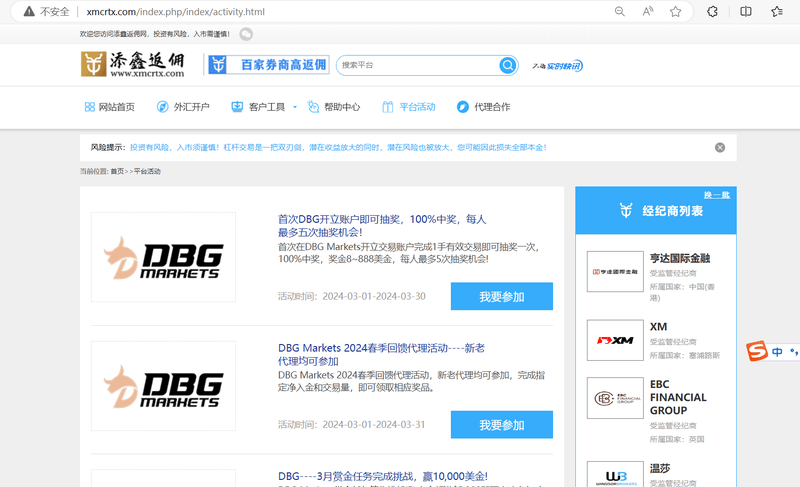Screen dimensions: 800x487
Task: Click the zoom out magnifier icon in address bar
Action: click(619, 11)
